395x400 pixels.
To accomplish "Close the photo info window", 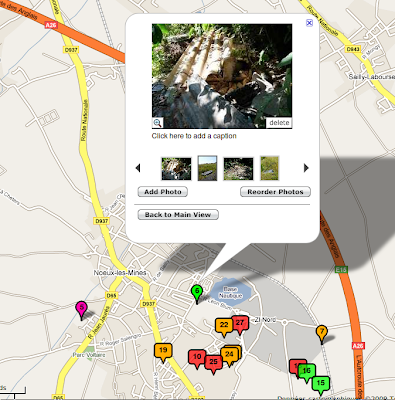I will click(309, 23).
